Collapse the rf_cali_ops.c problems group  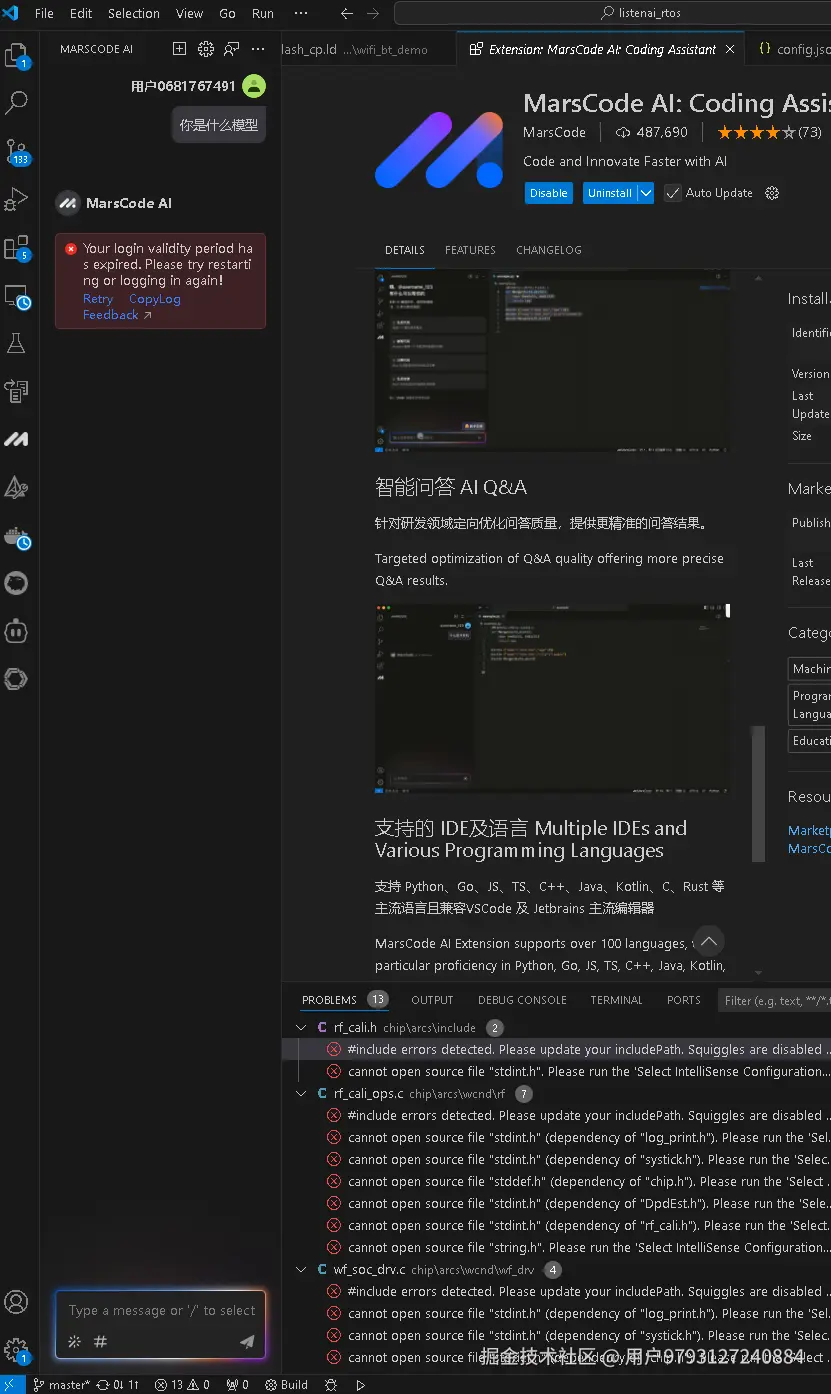(301, 1093)
